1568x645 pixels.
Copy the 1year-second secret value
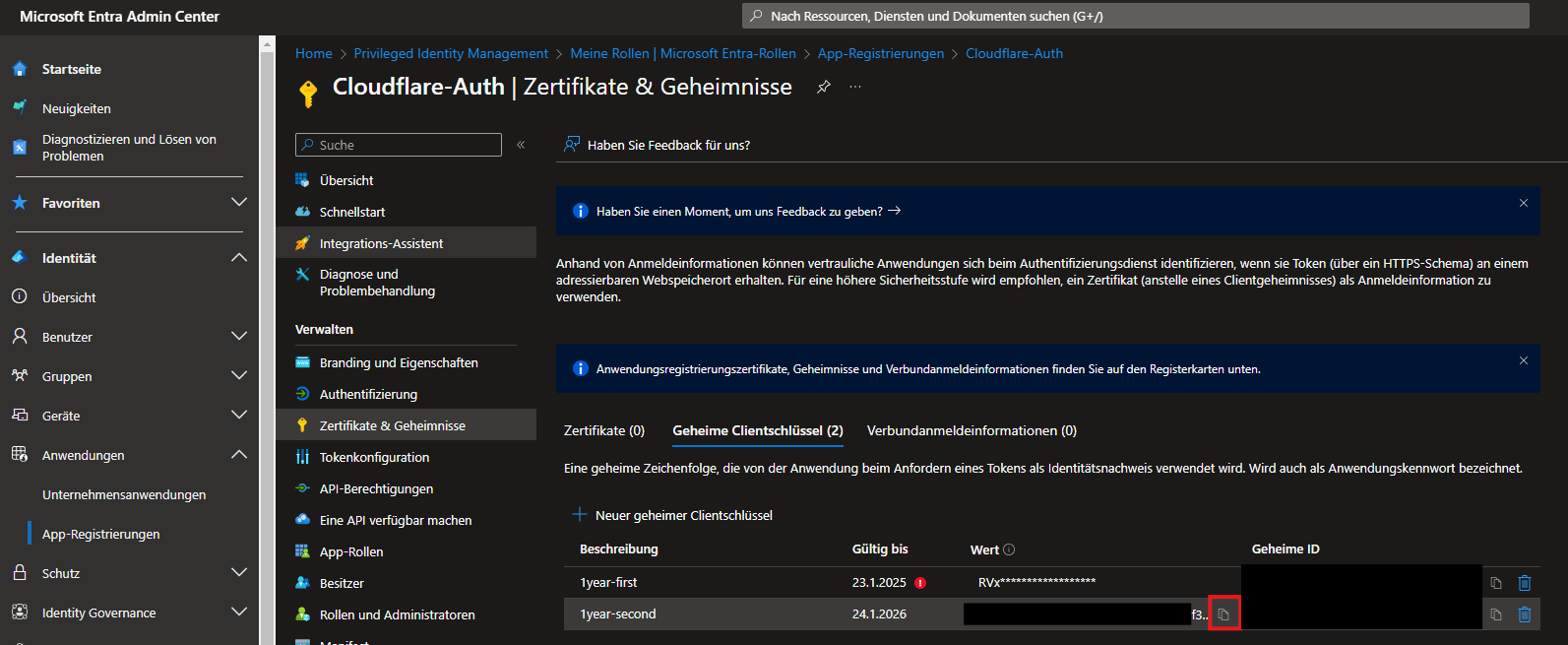[x=1223, y=614]
